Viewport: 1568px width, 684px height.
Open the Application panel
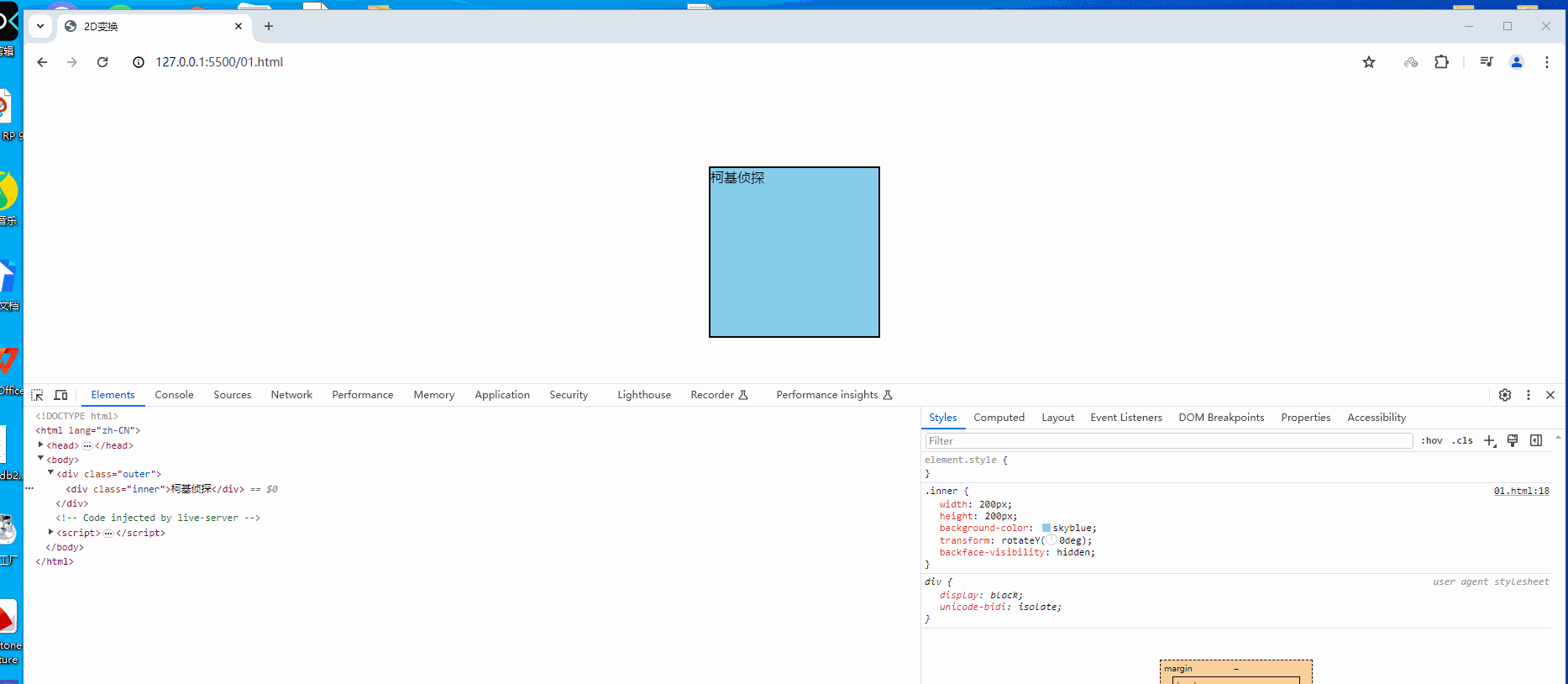click(502, 395)
